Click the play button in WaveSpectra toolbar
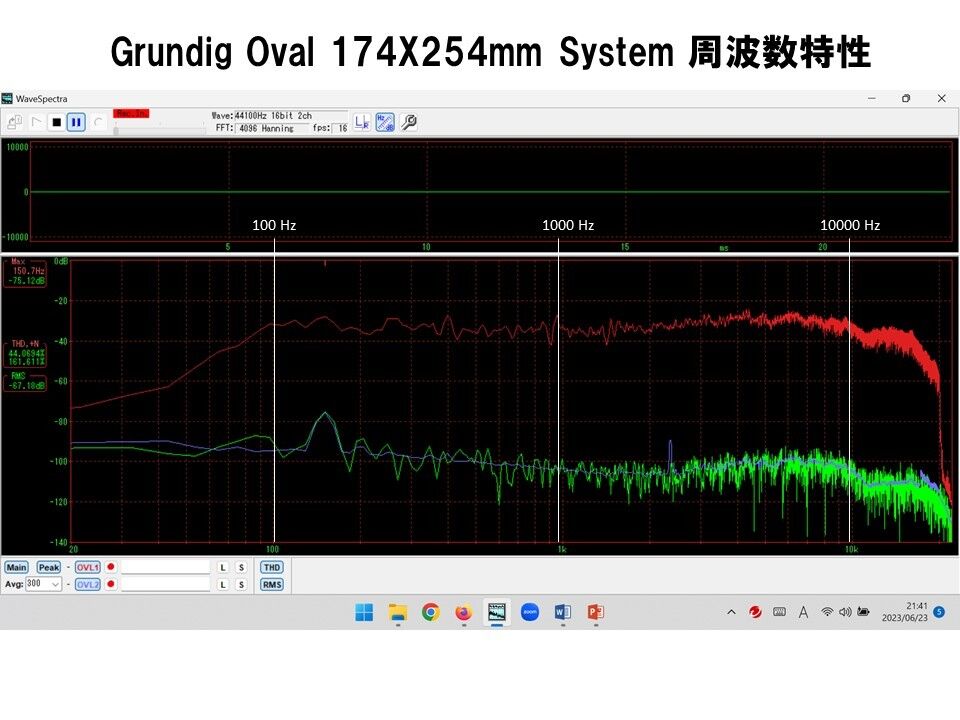 (36, 122)
